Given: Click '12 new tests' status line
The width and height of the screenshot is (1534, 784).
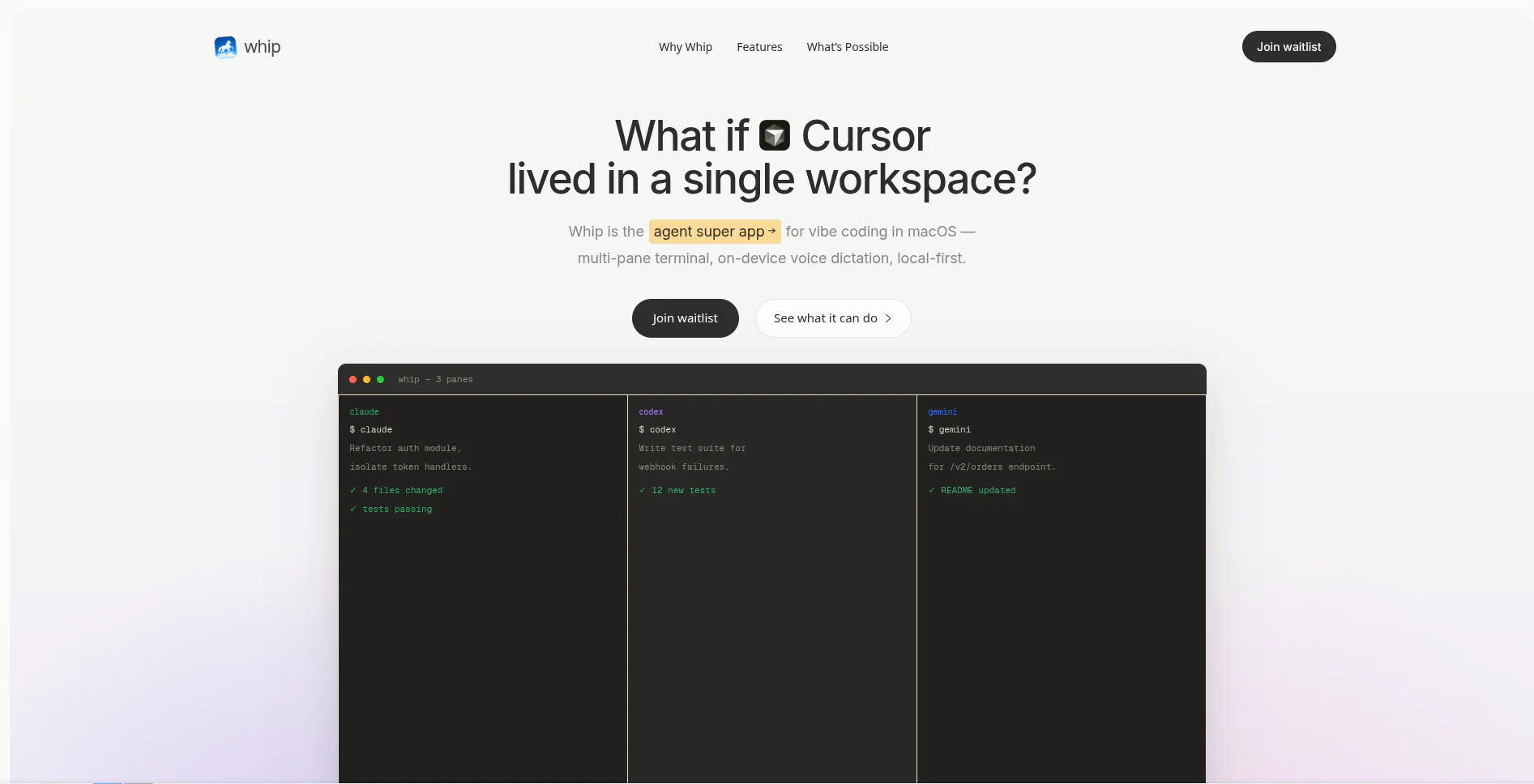Looking at the screenshot, I should [x=677, y=491].
